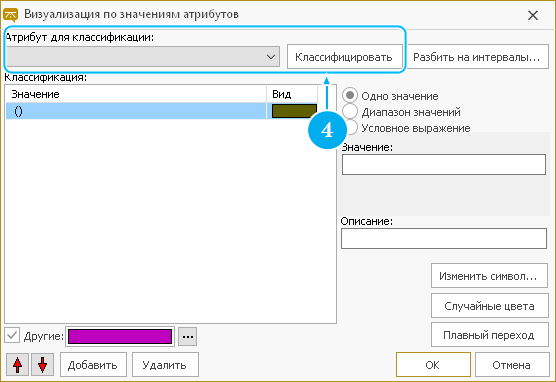Focus the Описание input field
This screenshot has width=556, height=382.
(x=444, y=238)
